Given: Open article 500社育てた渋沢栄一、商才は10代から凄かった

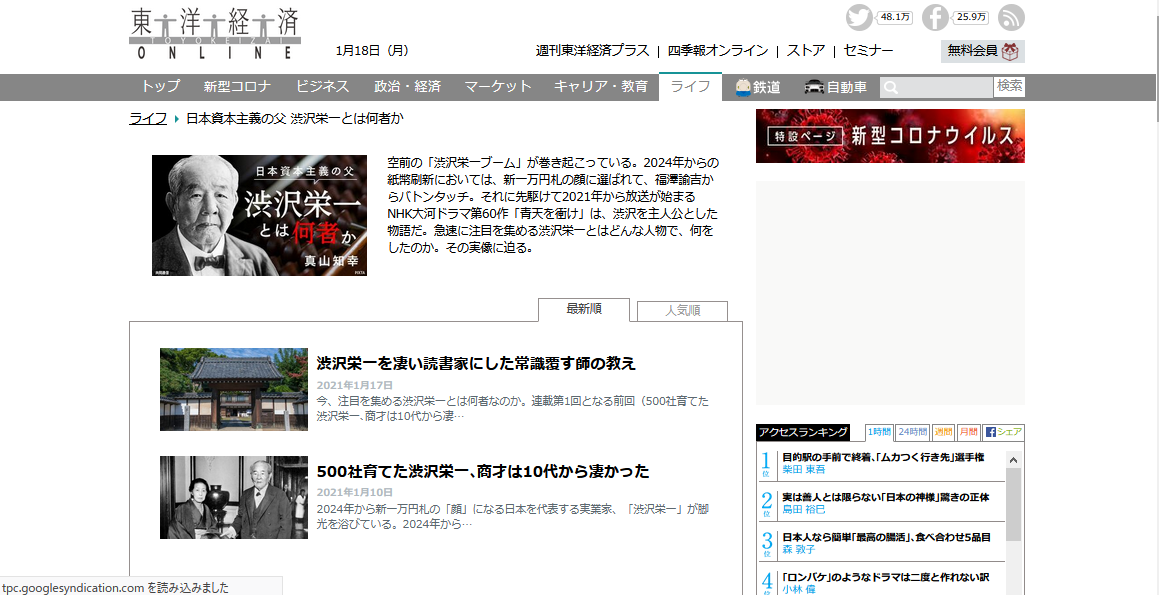Looking at the screenshot, I should (483, 472).
